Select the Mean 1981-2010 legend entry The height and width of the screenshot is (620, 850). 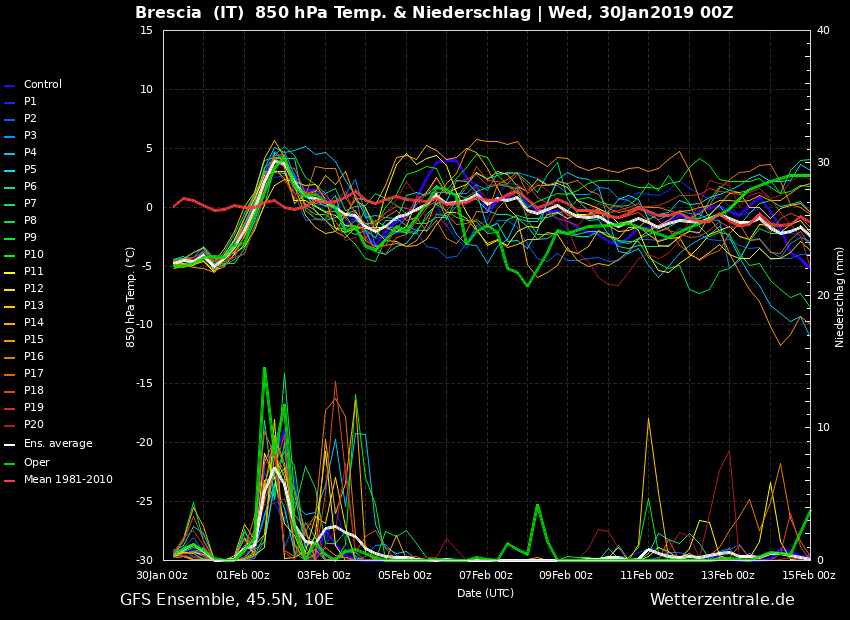[x=67, y=480]
